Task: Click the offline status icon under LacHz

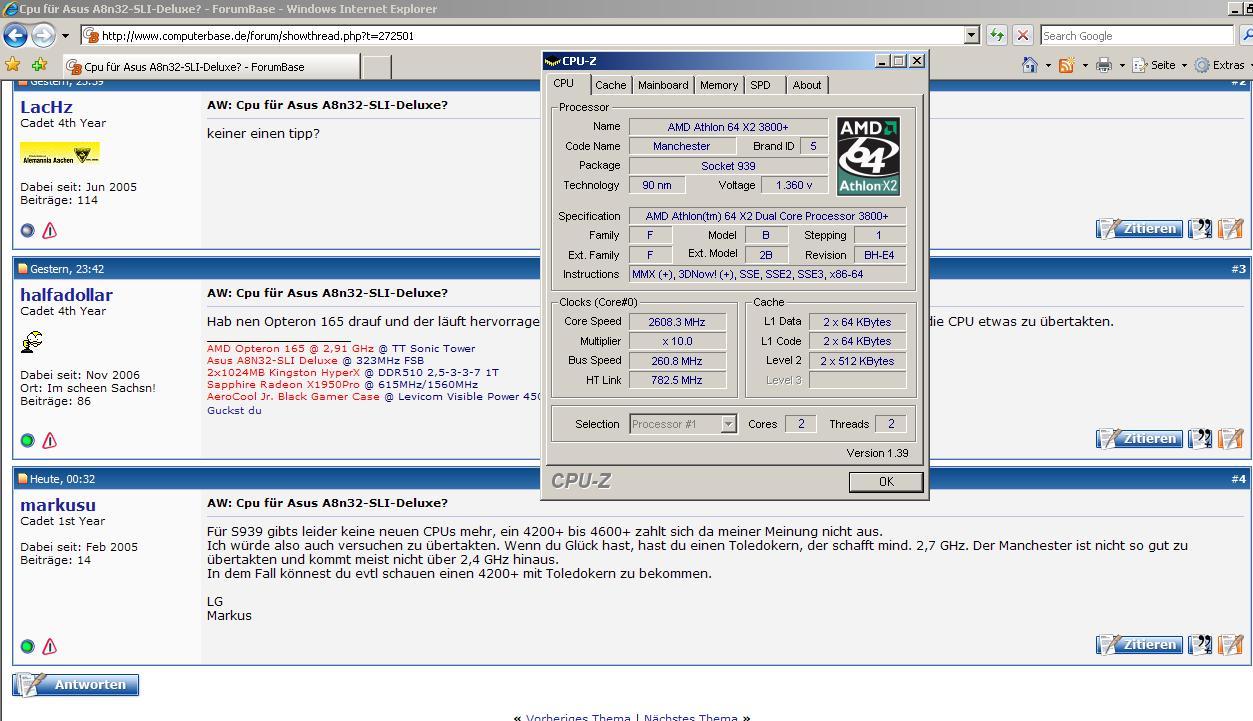Action: tap(27, 230)
